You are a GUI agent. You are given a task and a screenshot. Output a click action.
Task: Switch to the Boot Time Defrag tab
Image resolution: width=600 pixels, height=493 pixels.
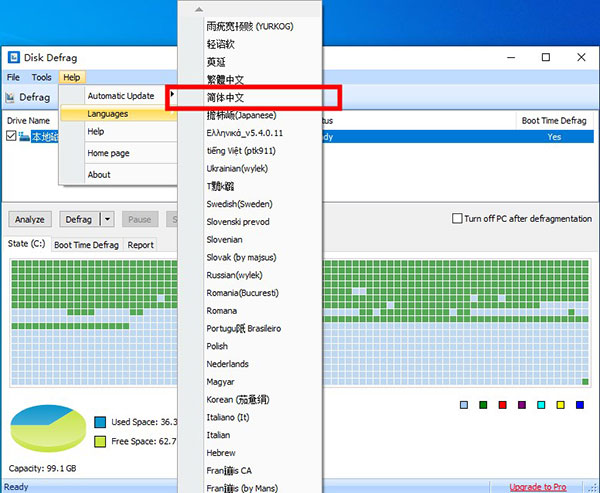click(86, 244)
